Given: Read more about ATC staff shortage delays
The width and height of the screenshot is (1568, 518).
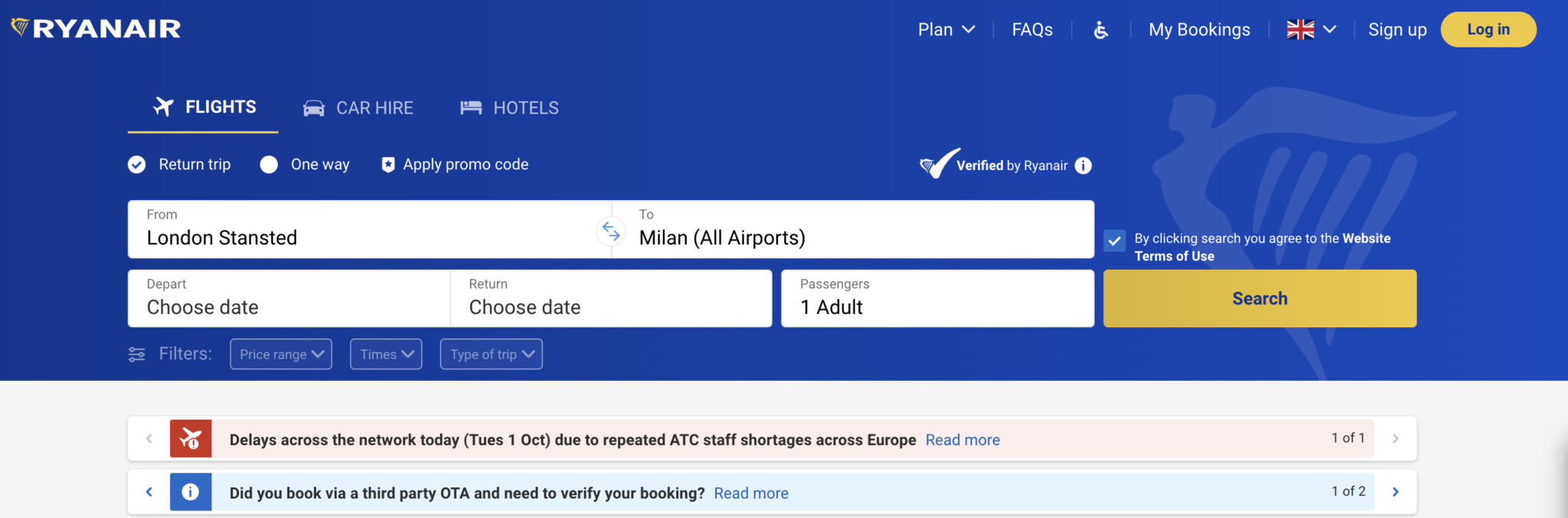Looking at the screenshot, I should (962, 439).
